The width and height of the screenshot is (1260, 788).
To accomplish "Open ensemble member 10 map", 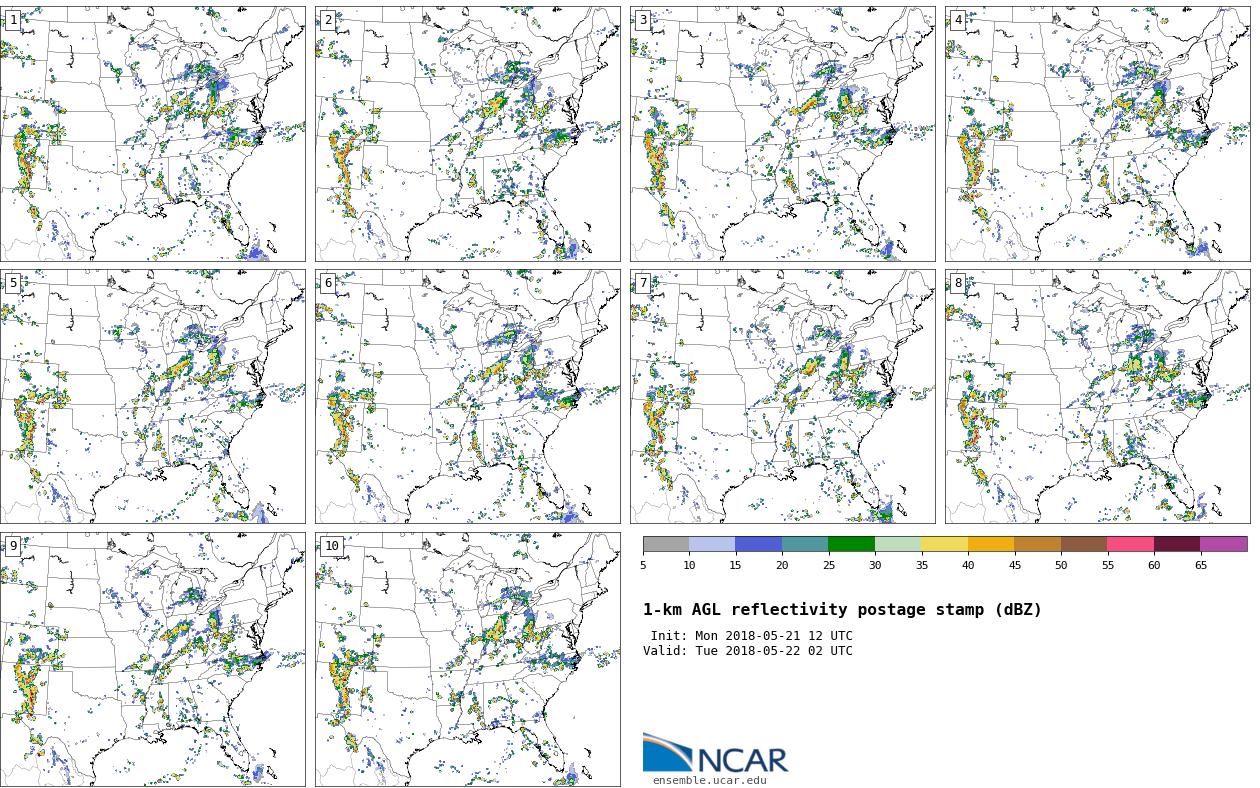I will 467,659.
